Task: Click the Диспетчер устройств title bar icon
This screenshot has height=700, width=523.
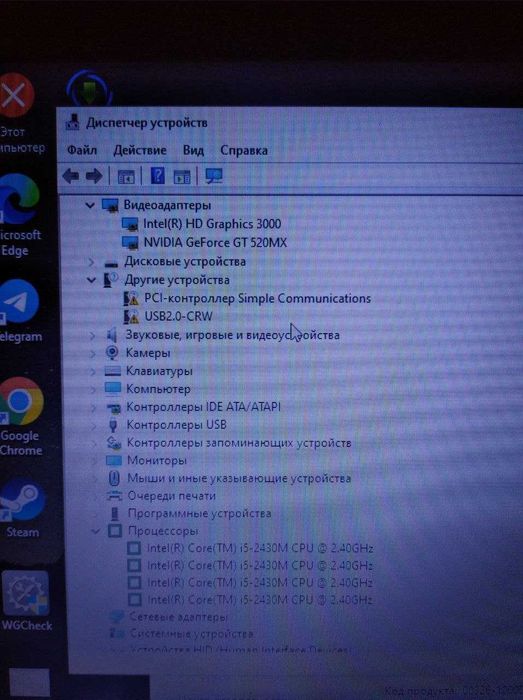Action: (72, 122)
